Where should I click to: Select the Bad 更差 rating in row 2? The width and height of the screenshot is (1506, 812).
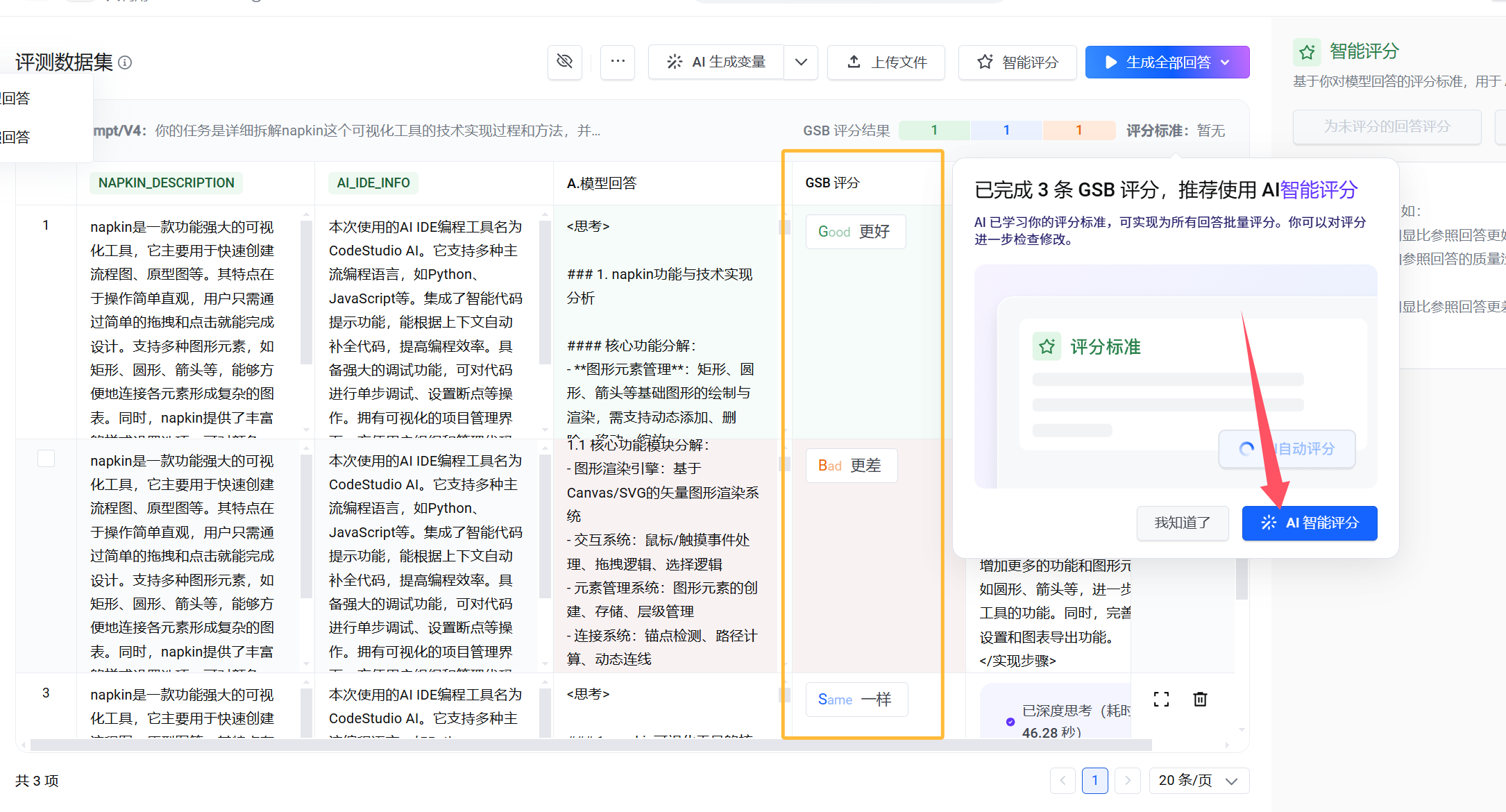point(851,466)
